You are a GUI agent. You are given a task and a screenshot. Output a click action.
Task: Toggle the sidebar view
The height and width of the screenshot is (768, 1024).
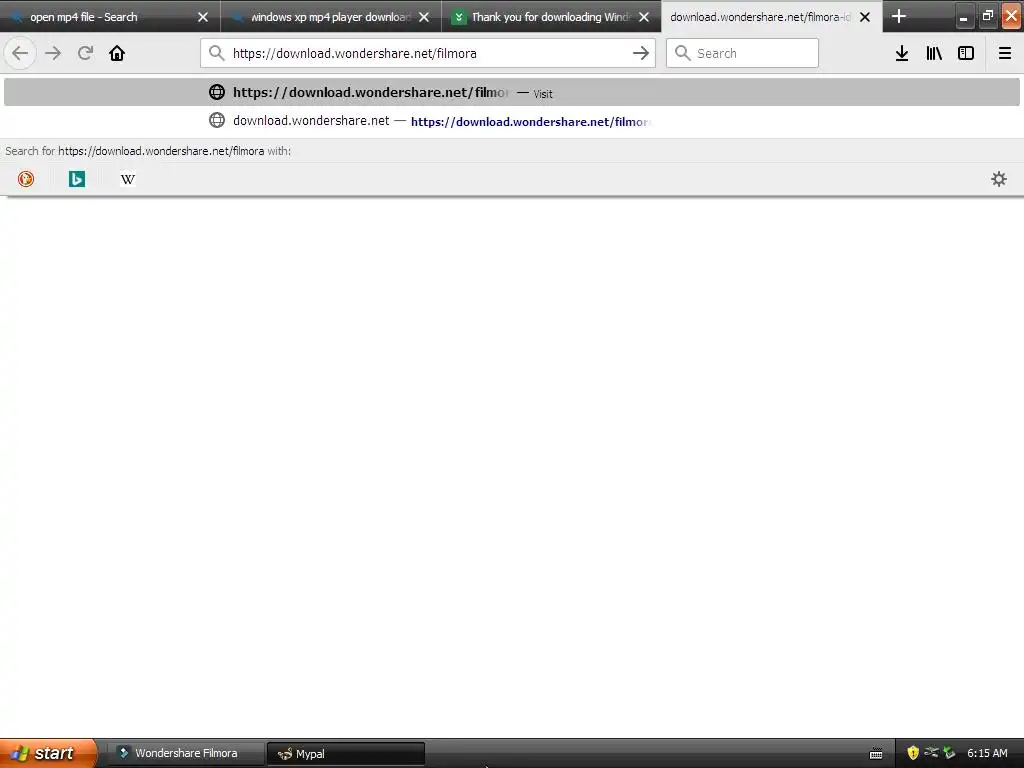click(966, 53)
